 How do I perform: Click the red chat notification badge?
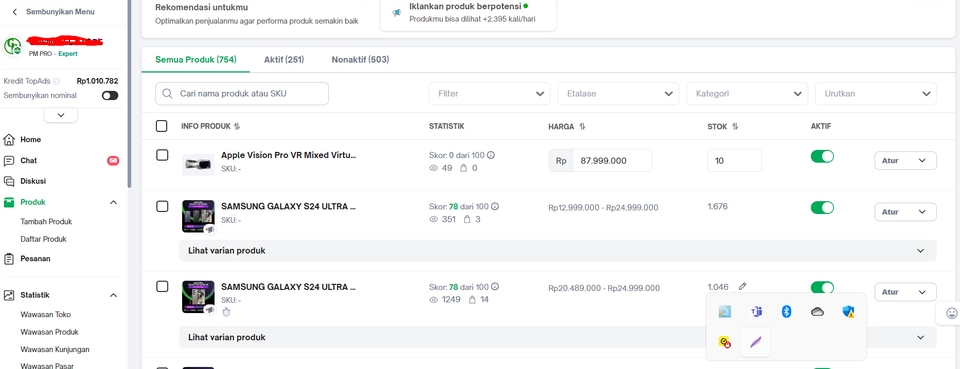(x=113, y=160)
